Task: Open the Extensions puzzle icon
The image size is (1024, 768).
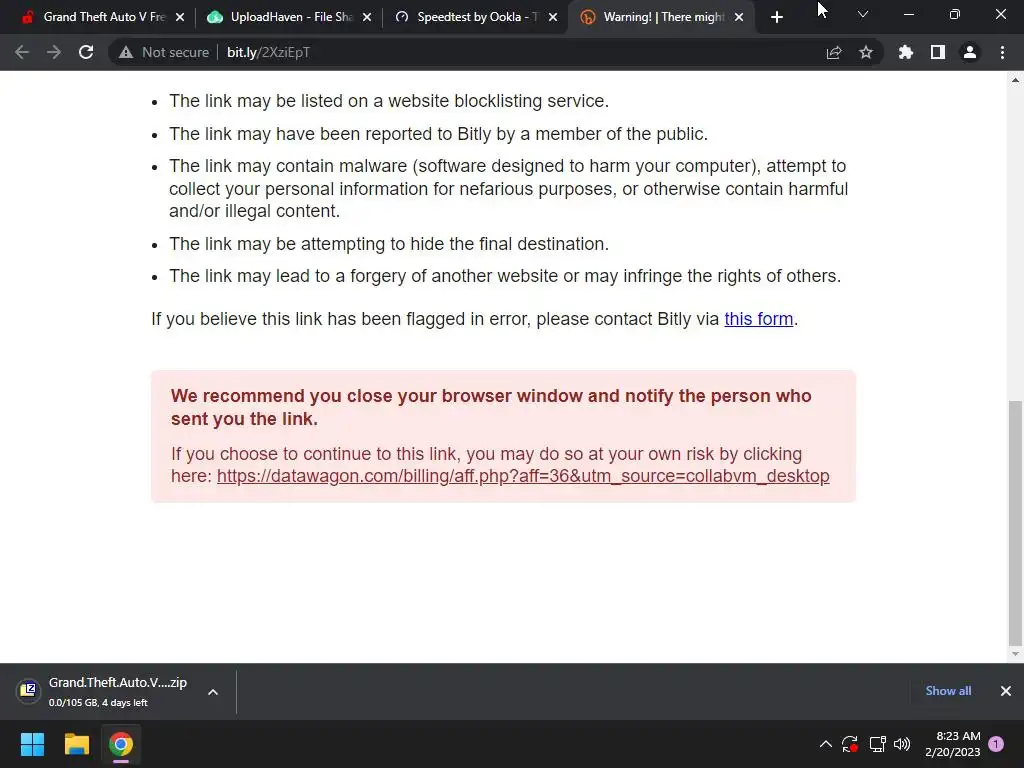Action: click(905, 52)
